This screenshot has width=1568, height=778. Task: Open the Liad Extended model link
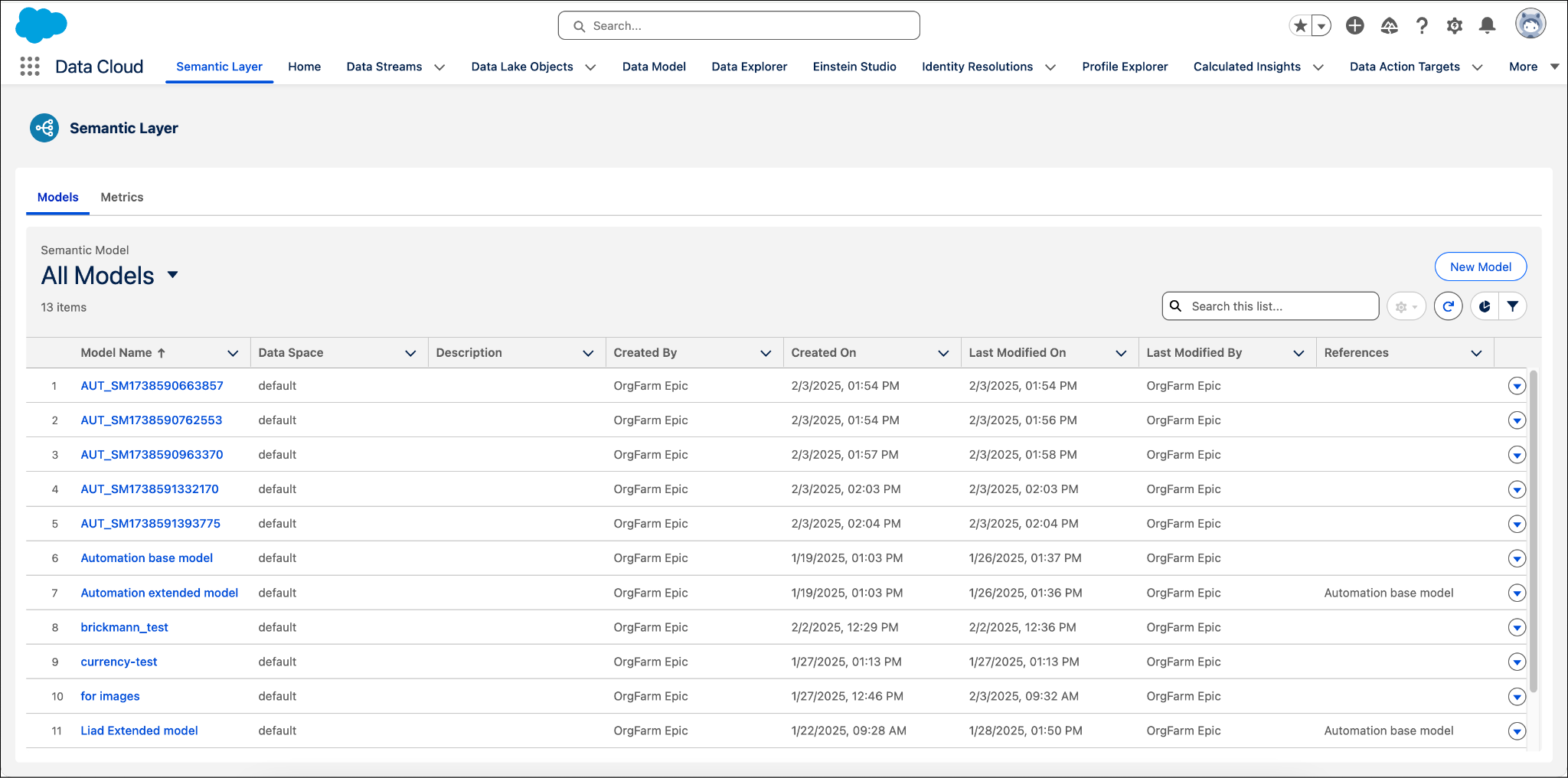click(x=139, y=731)
